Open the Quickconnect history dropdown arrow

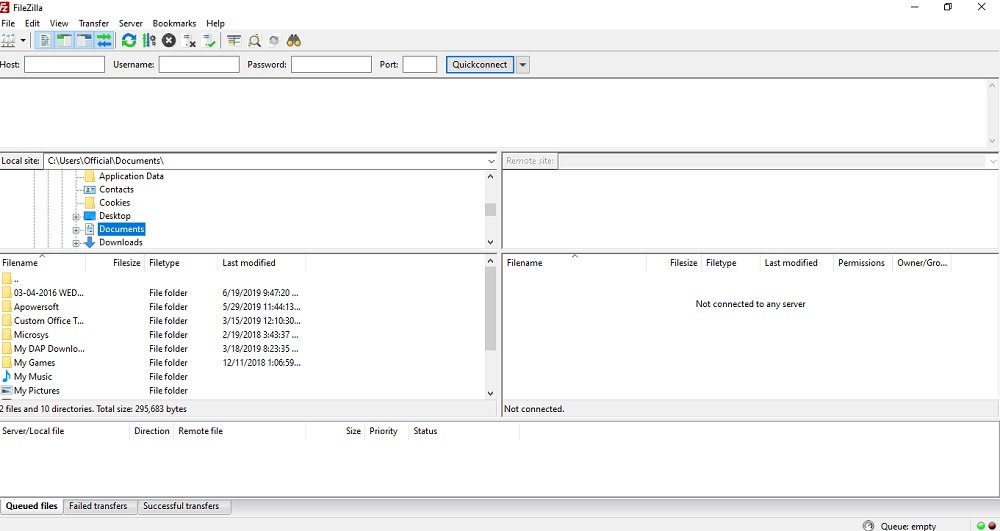point(522,64)
